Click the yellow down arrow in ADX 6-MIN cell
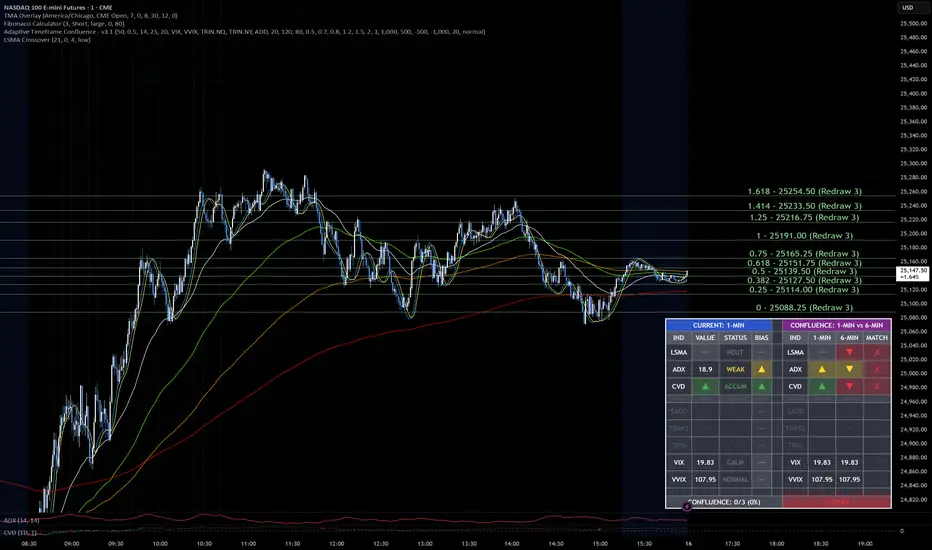932x550 pixels. point(849,369)
